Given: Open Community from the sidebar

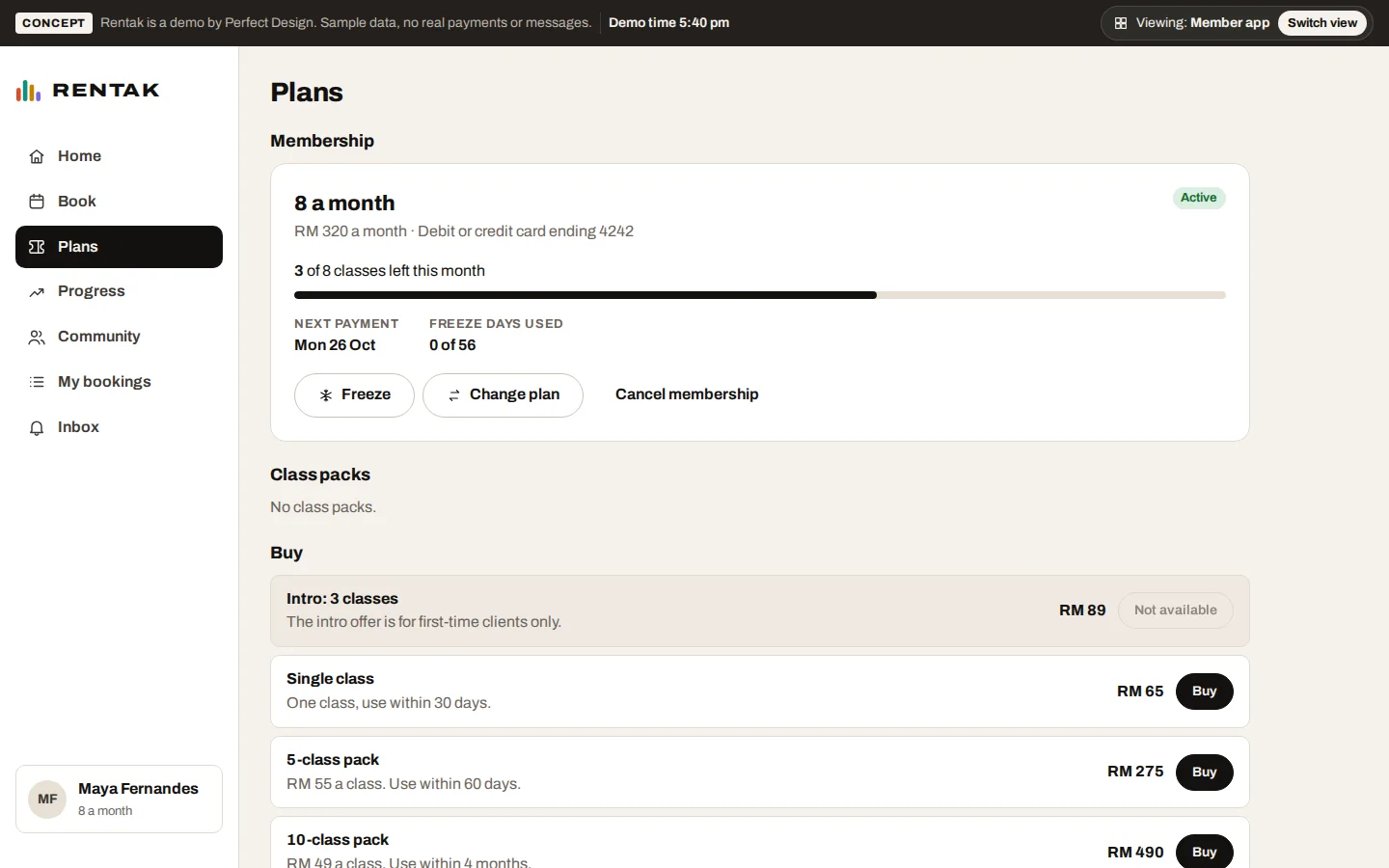Looking at the screenshot, I should coord(119,337).
